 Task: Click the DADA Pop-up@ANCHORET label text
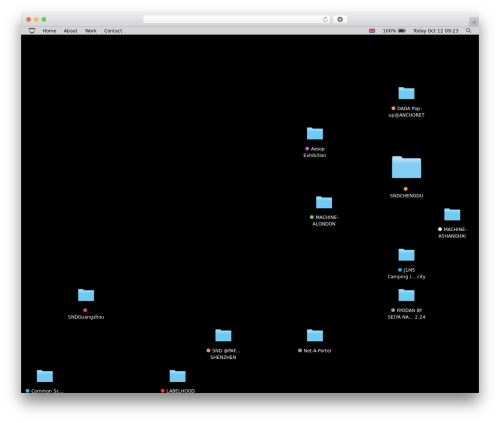tap(407, 112)
